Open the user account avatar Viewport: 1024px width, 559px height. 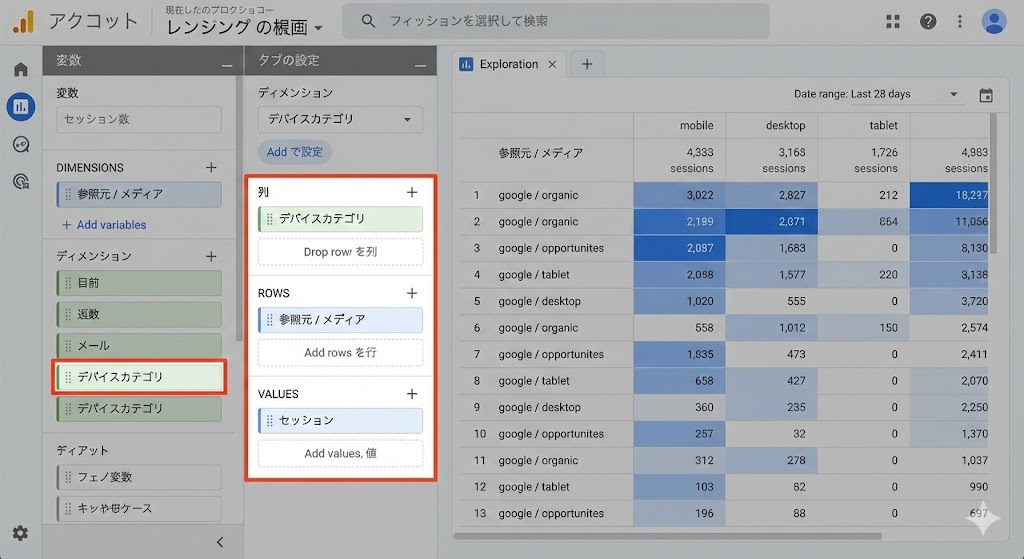994,22
